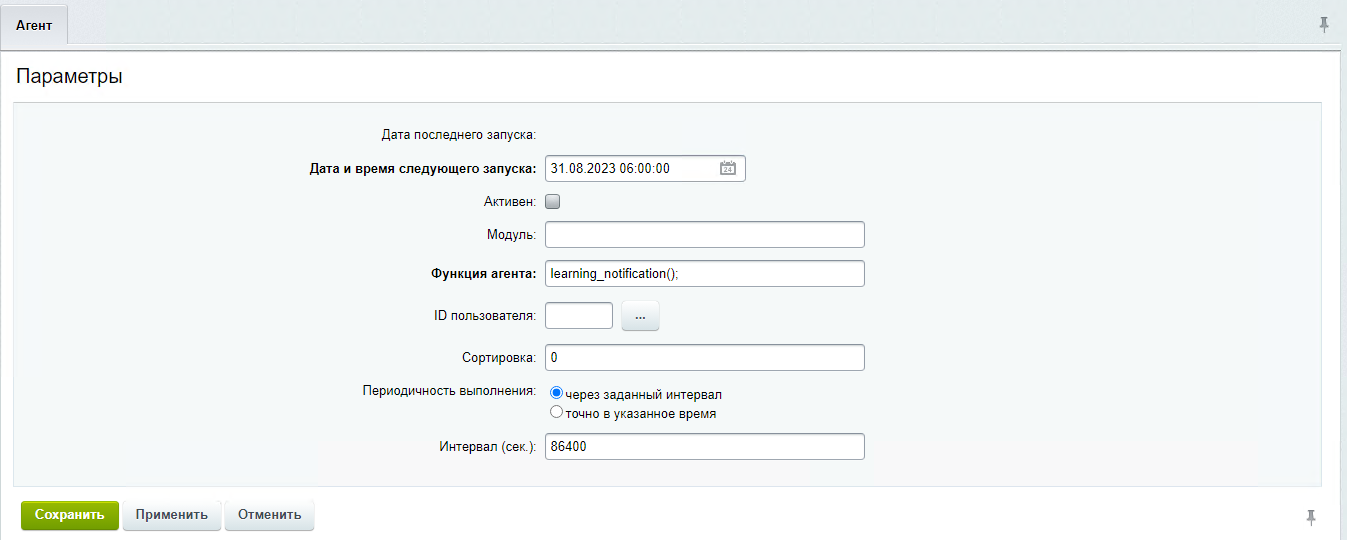Click the "Дата и время следующего запуска:" label
This screenshot has height=540, width=1347.
pyautogui.click(x=423, y=169)
